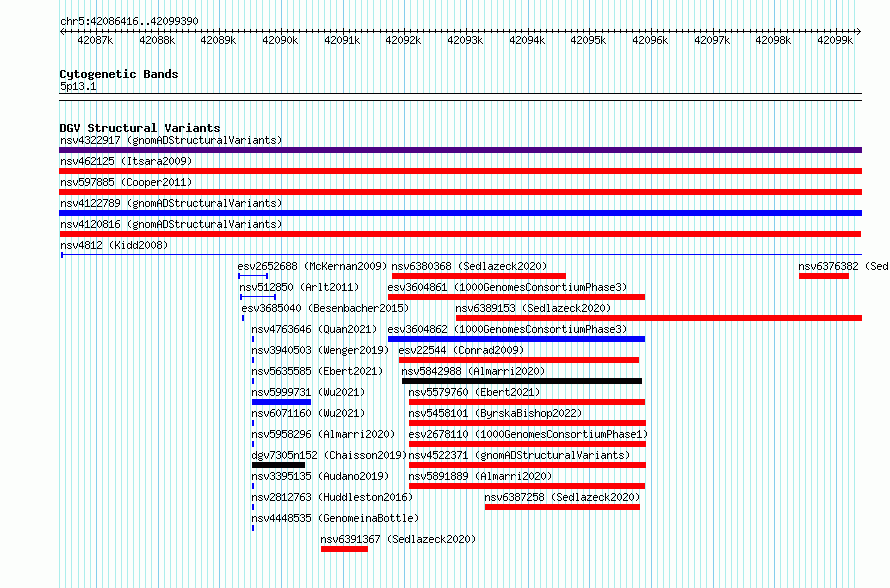Click the 42097k ruler label
This screenshot has height=588, width=890.
click(712, 40)
